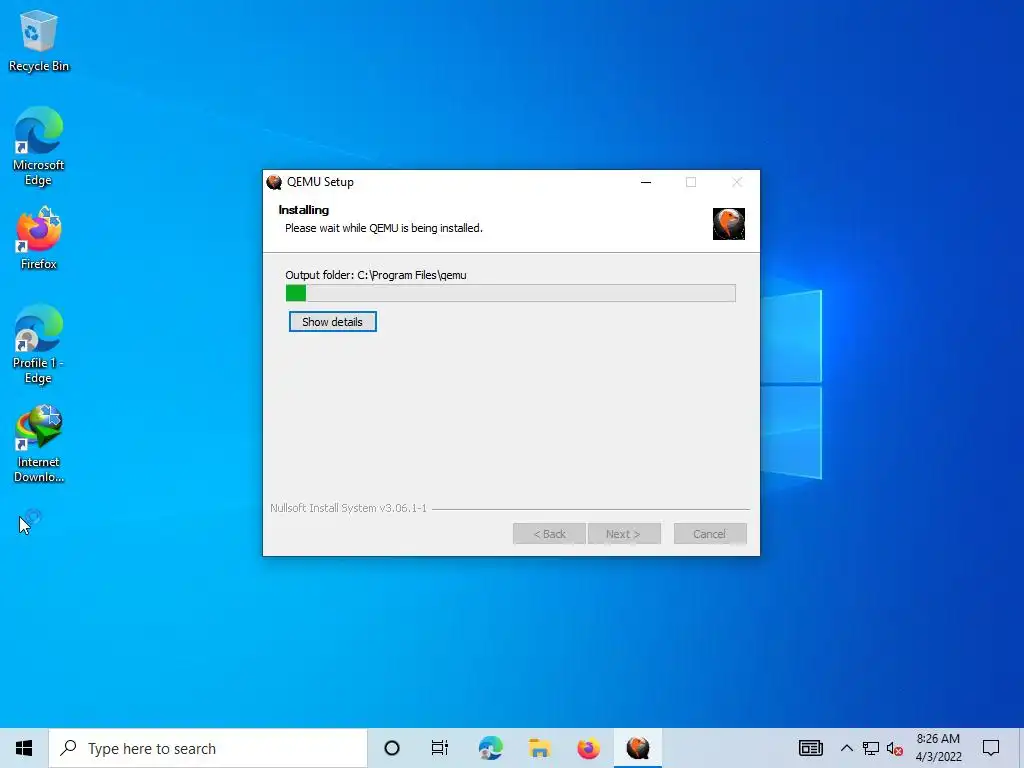This screenshot has height=768, width=1024.
Task: Click the QEMU logo in the installer header
Action: click(728, 224)
